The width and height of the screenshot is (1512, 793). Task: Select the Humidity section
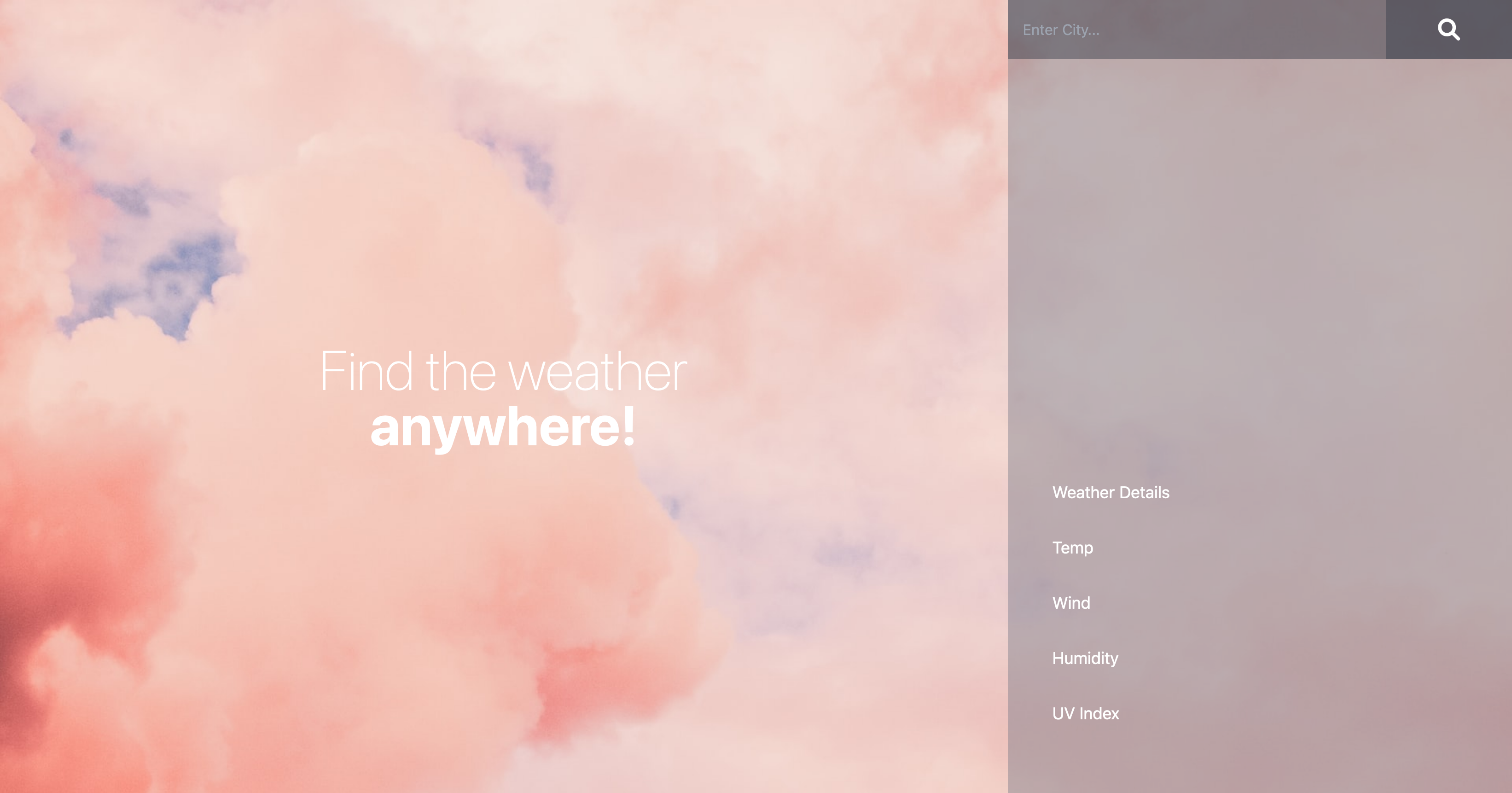(1085, 657)
